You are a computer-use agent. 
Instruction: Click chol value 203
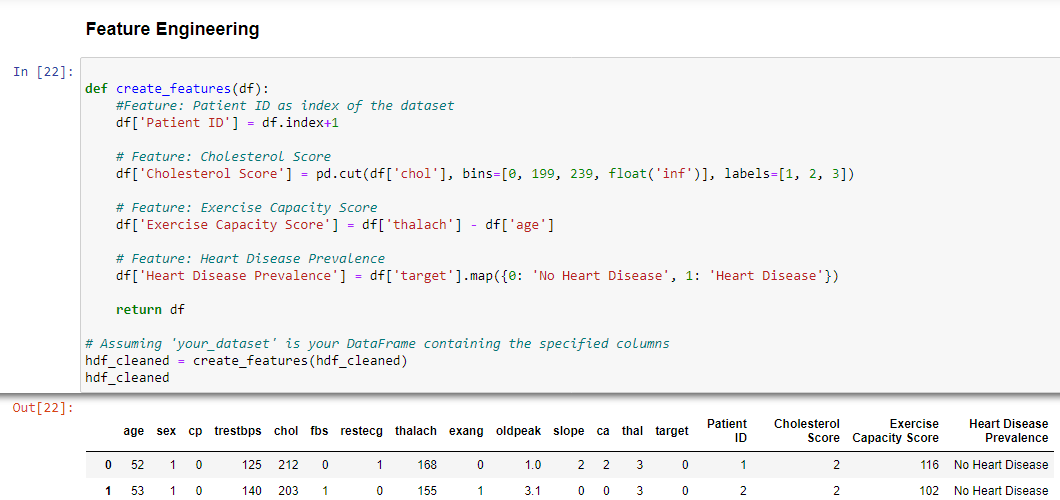(289, 491)
